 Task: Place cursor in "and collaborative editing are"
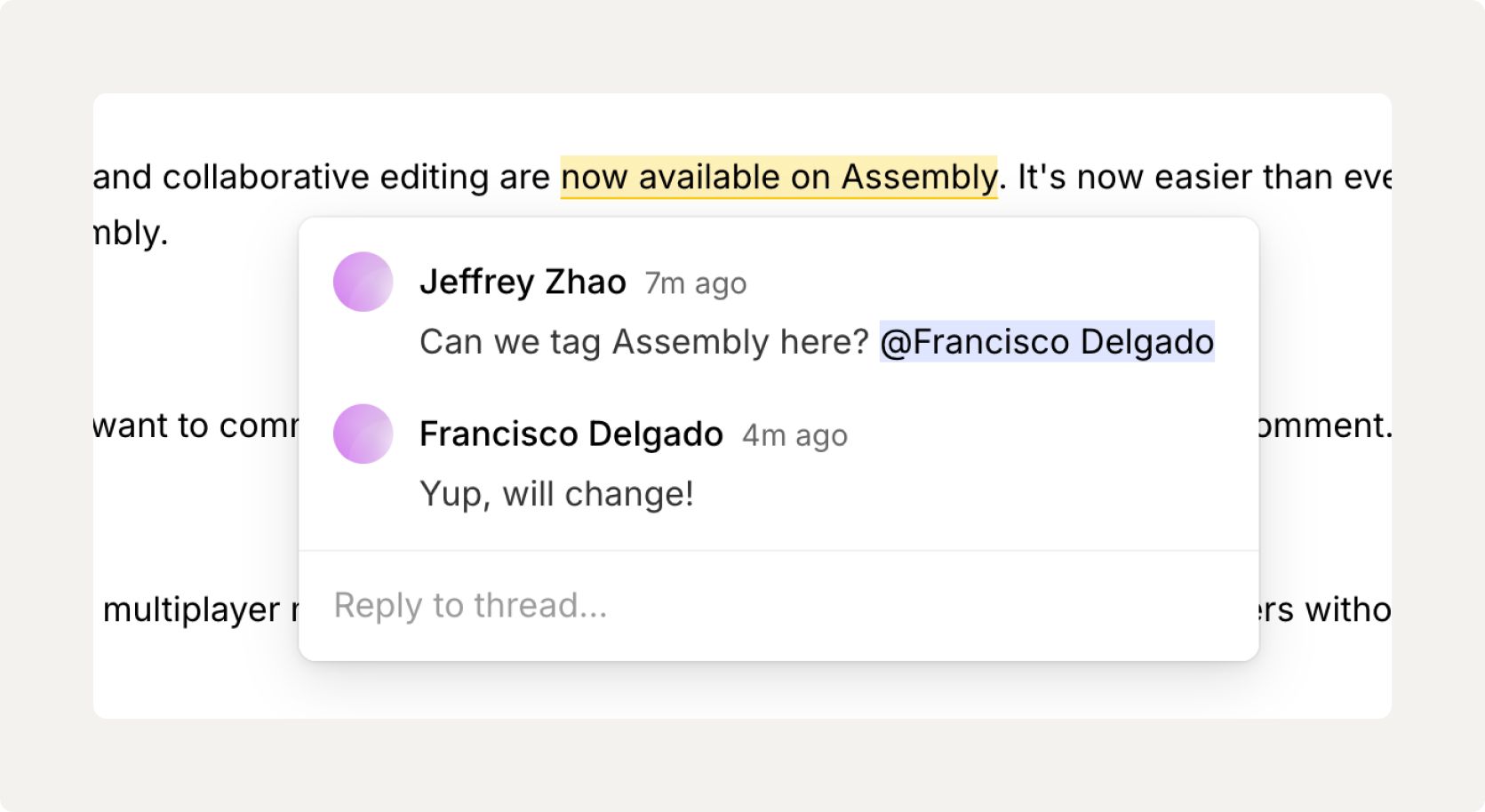pyautogui.click(x=322, y=177)
